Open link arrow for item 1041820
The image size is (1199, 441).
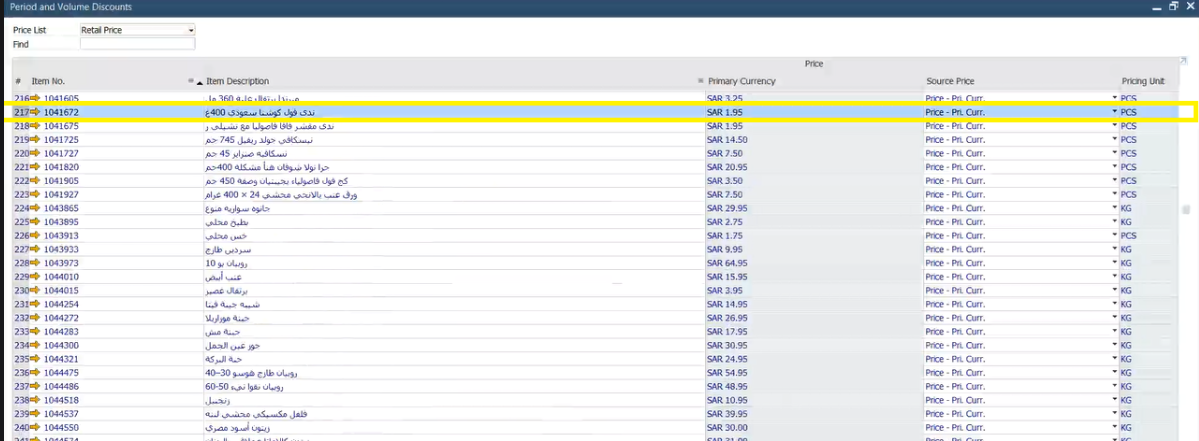click(34, 167)
